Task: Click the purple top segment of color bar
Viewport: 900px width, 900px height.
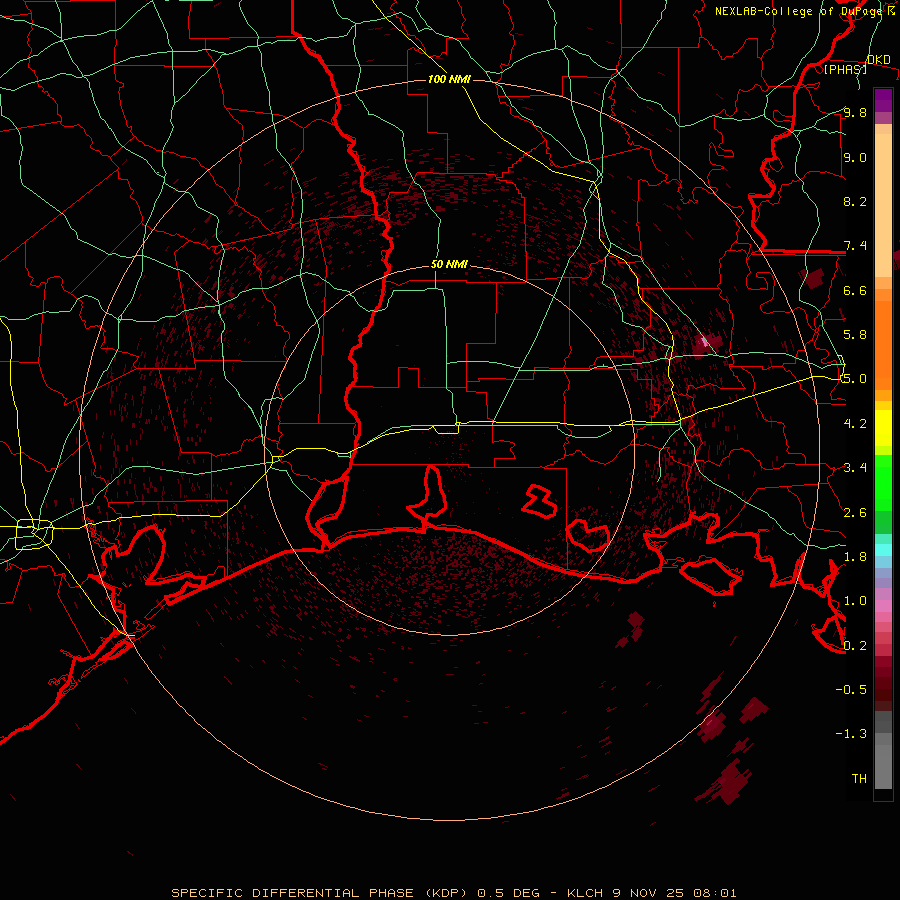Action: tap(883, 100)
